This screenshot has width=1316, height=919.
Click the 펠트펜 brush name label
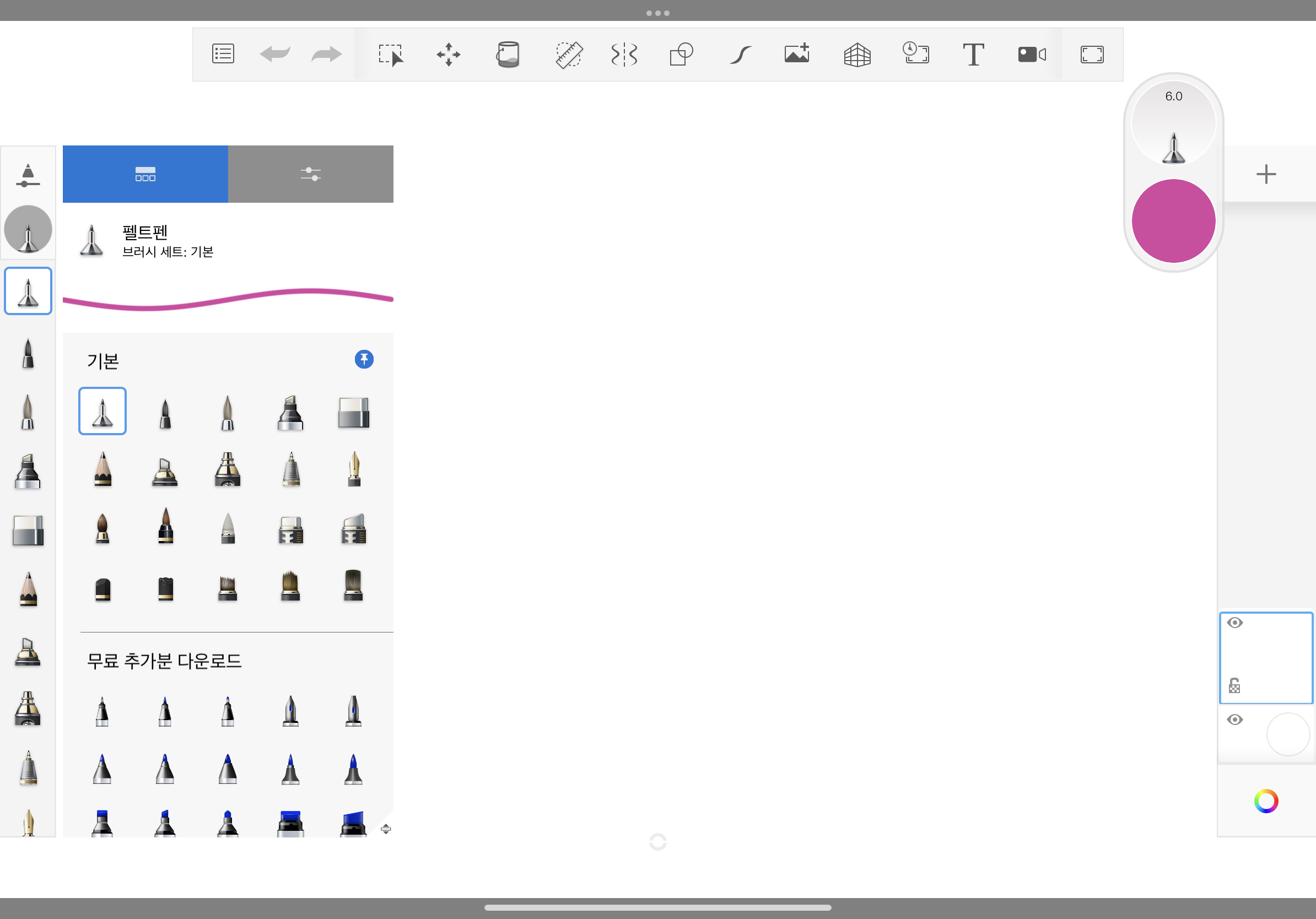click(x=145, y=232)
